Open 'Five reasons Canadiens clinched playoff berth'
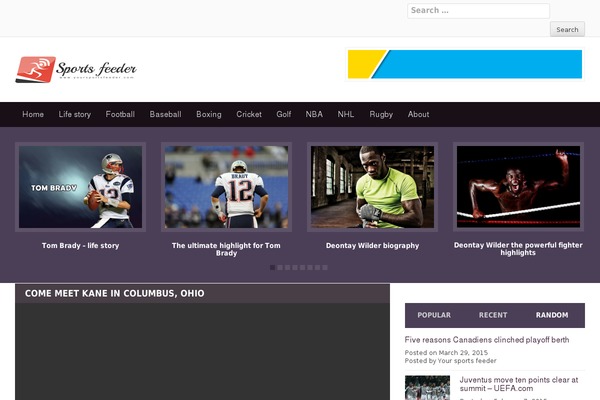 point(487,340)
